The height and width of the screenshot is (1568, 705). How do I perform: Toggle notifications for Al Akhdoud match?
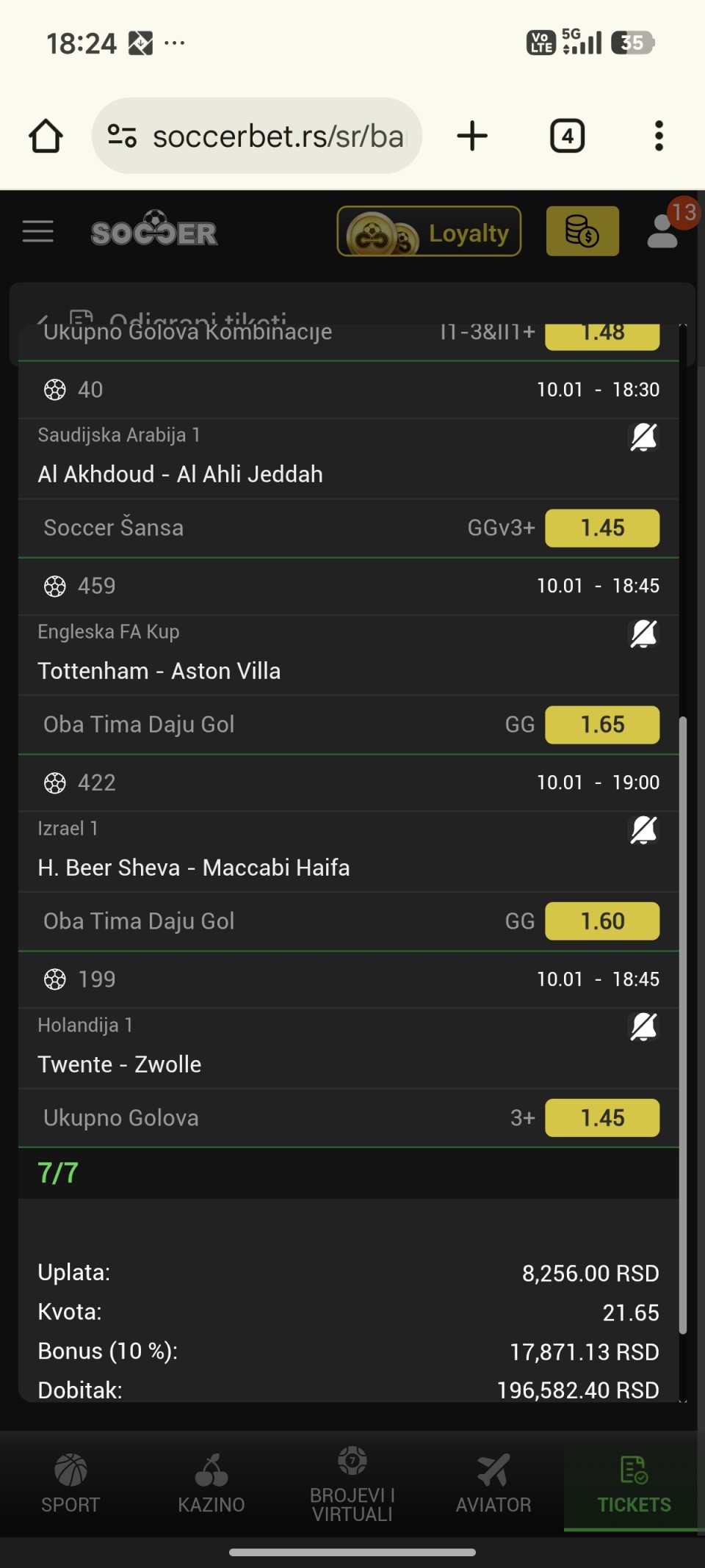pos(643,438)
